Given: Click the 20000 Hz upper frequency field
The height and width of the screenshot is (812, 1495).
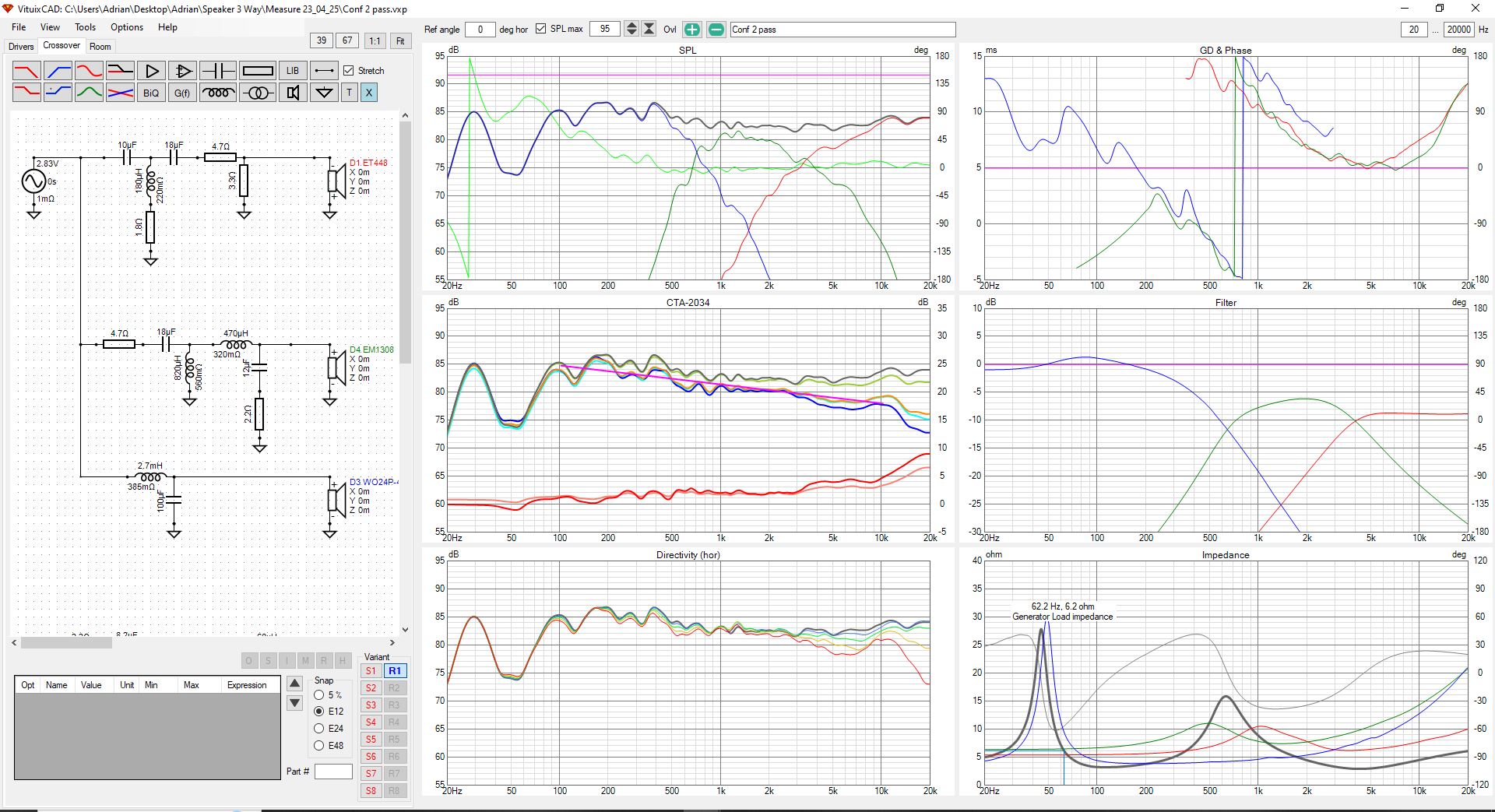Looking at the screenshot, I should [x=1459, y=30].
